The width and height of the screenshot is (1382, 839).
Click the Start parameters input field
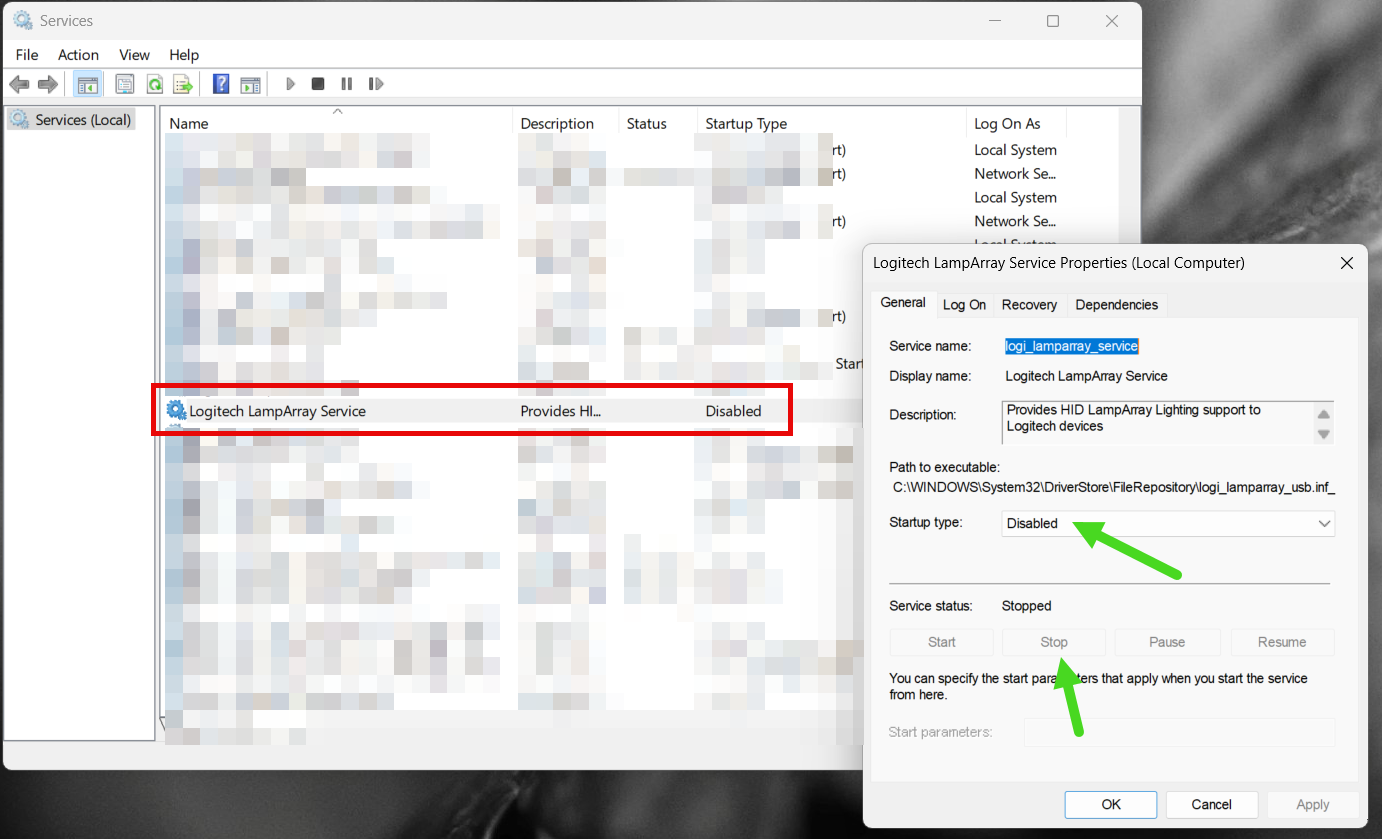(x=1179, y=732)
